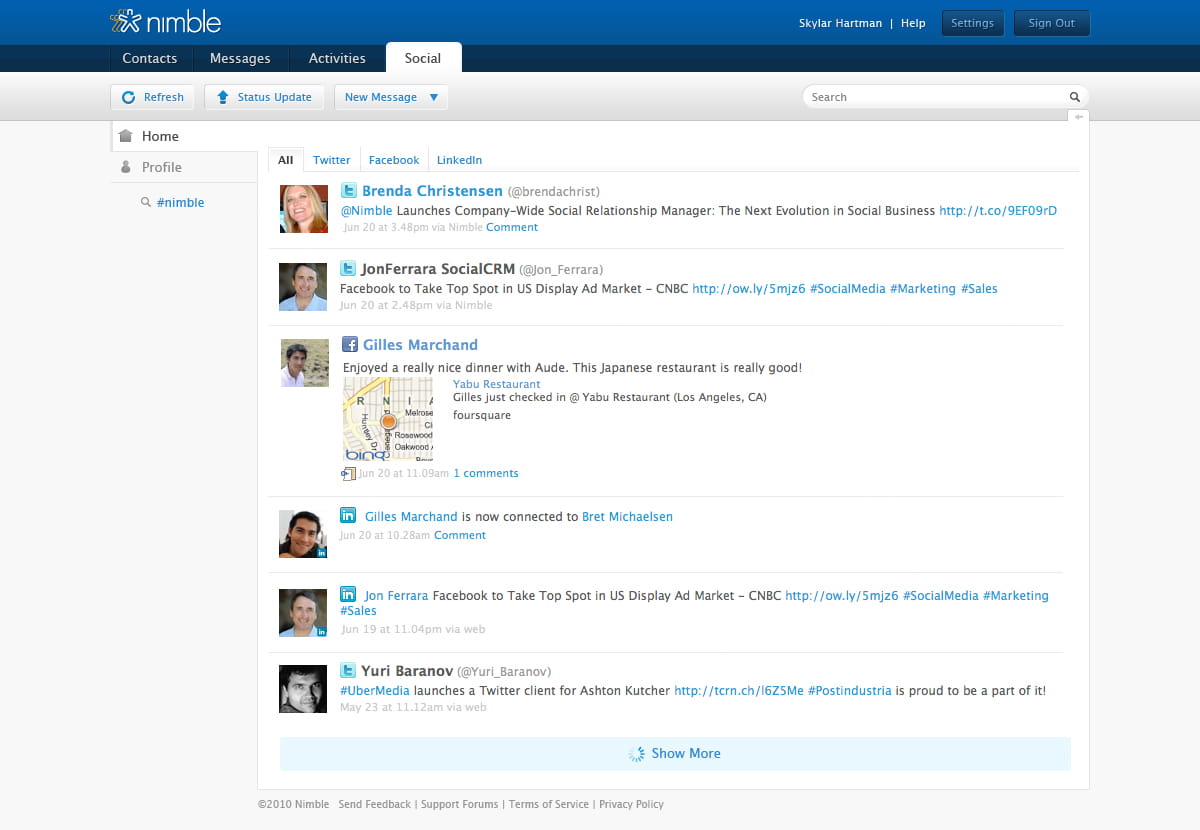Open the Bret Michaelsen profile link
Screen dimensions: 1200x830
(x=627, y=517)
